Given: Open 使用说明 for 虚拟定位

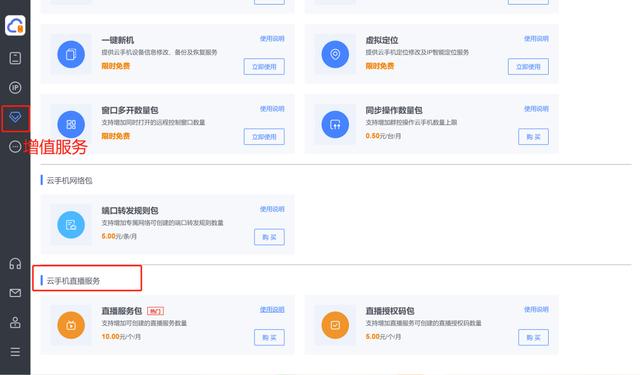Looking at the screenshot, I should click(536, 39).
